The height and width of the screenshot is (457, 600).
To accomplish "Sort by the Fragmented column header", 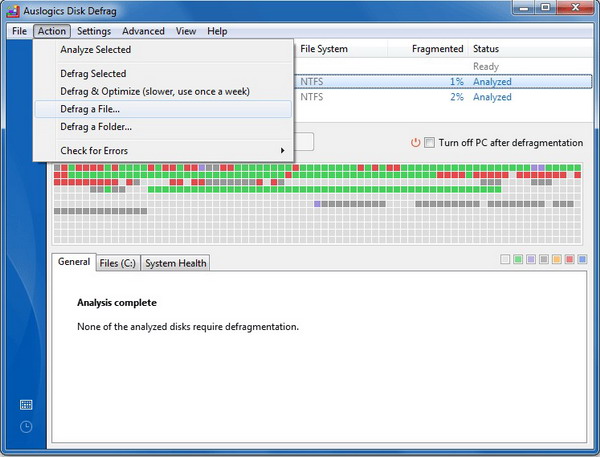I will pyautogui.click(x=429, y=49).
